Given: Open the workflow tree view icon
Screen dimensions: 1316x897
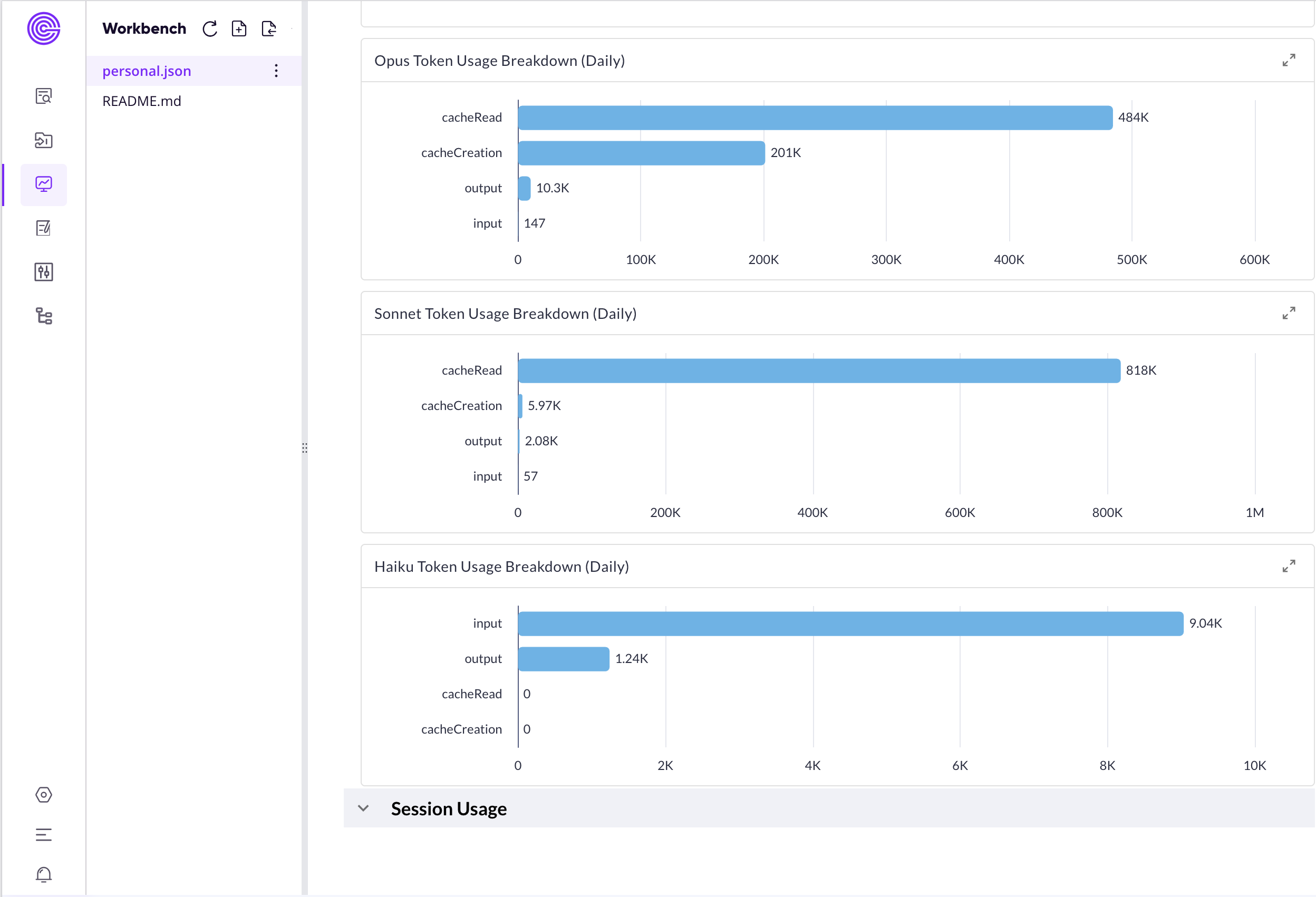Looking at the screenshot, I should tap(44, 316).
